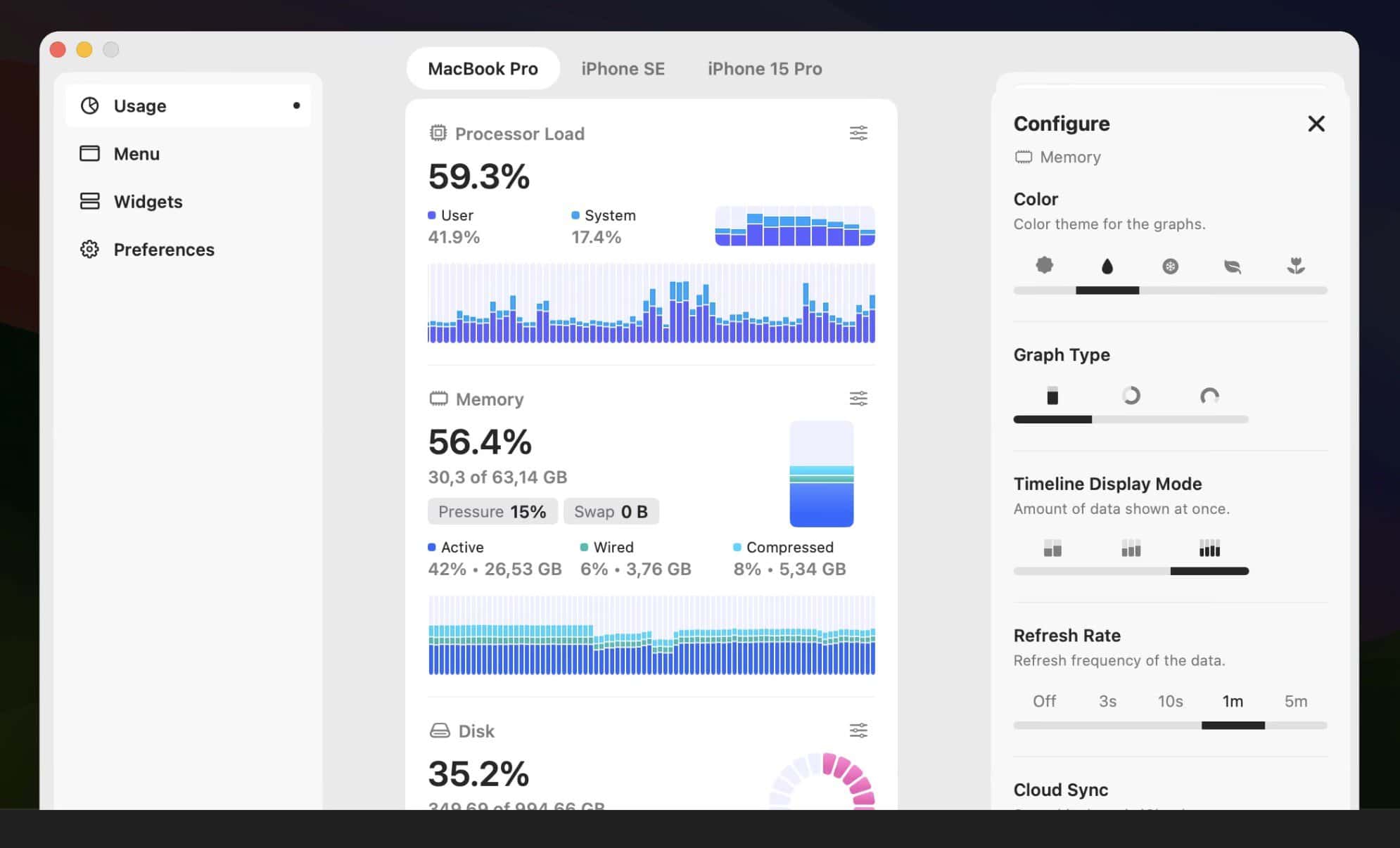Image resolution: width=1400 pixels, height=848 pixels.
Task: Open the Usage sidebar item
Action: pyautogui.click(x=188, y=105)
